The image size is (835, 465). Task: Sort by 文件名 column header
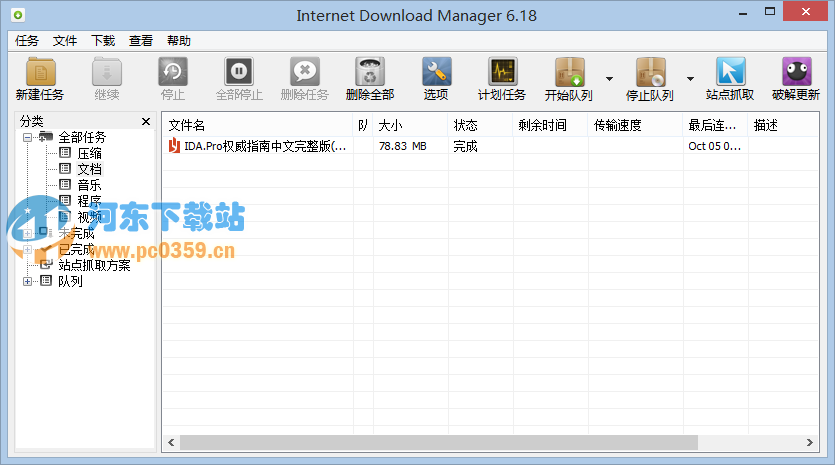click(258, 125)
